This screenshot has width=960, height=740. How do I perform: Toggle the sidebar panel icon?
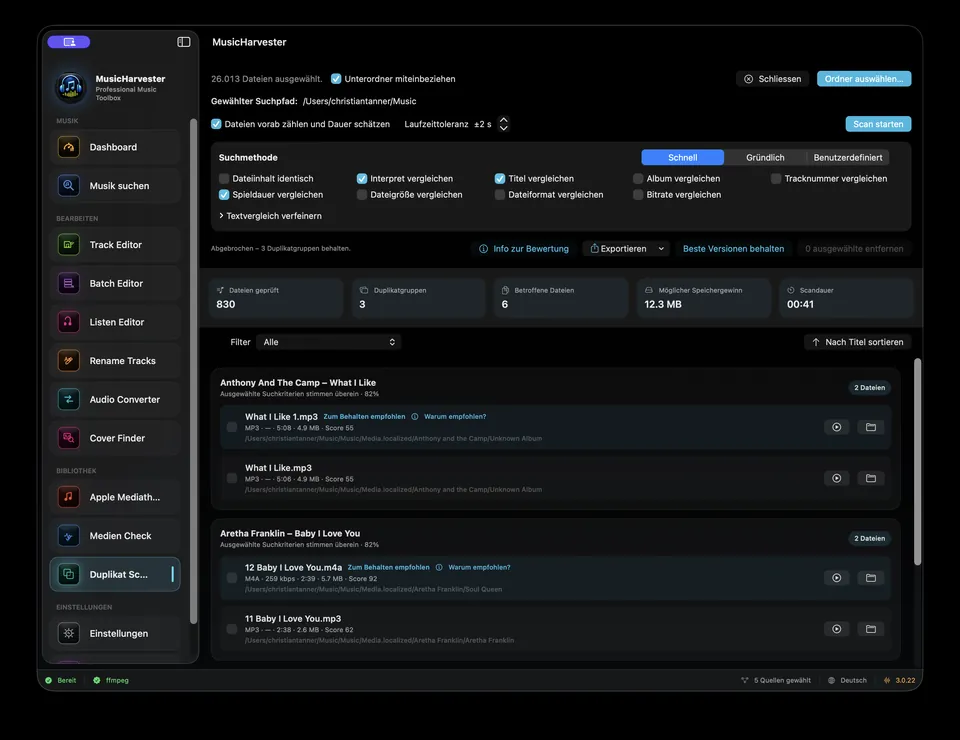(x=184, y=42)
